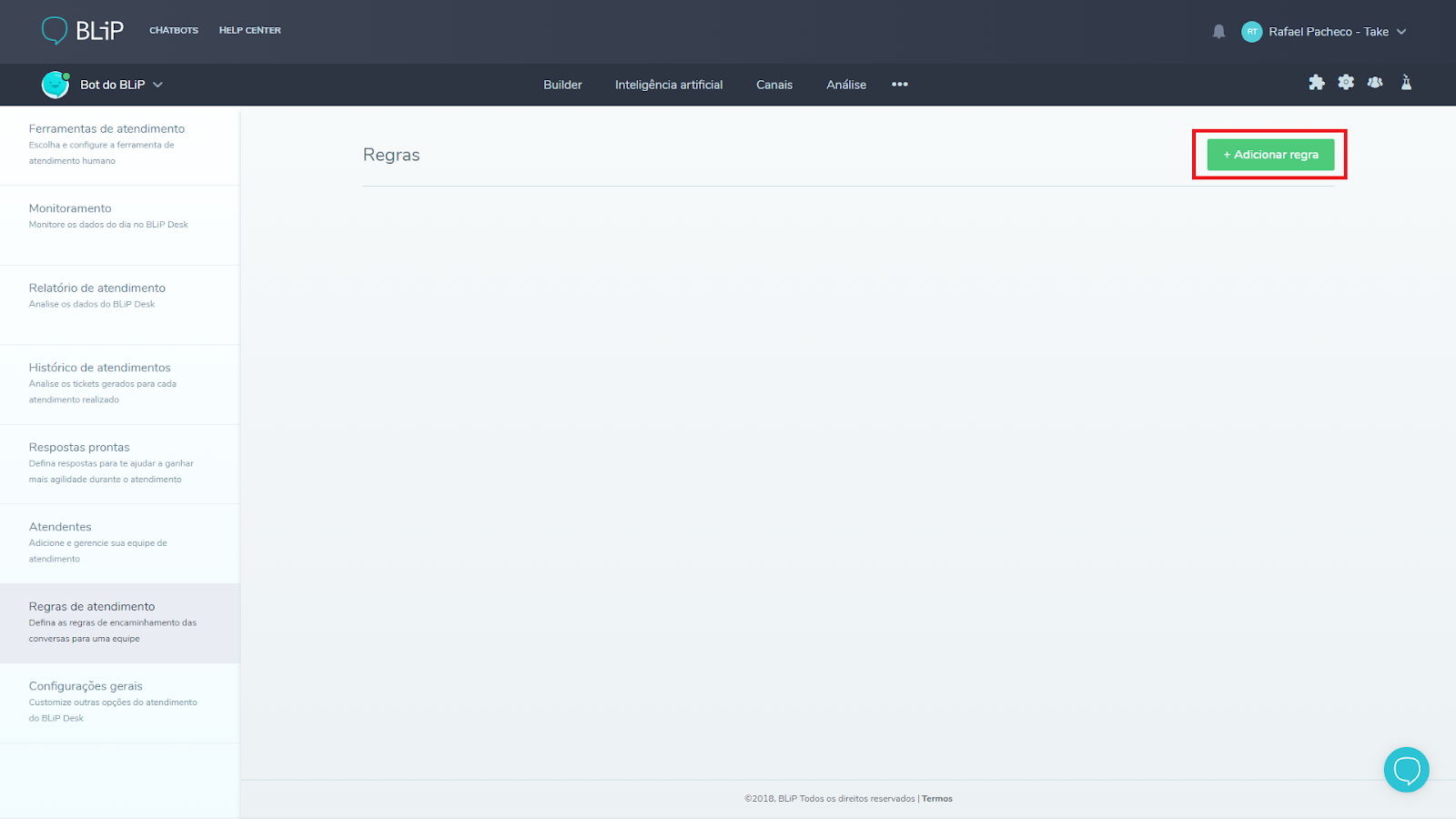Open bot settings gear icon

pos(1346,83)
